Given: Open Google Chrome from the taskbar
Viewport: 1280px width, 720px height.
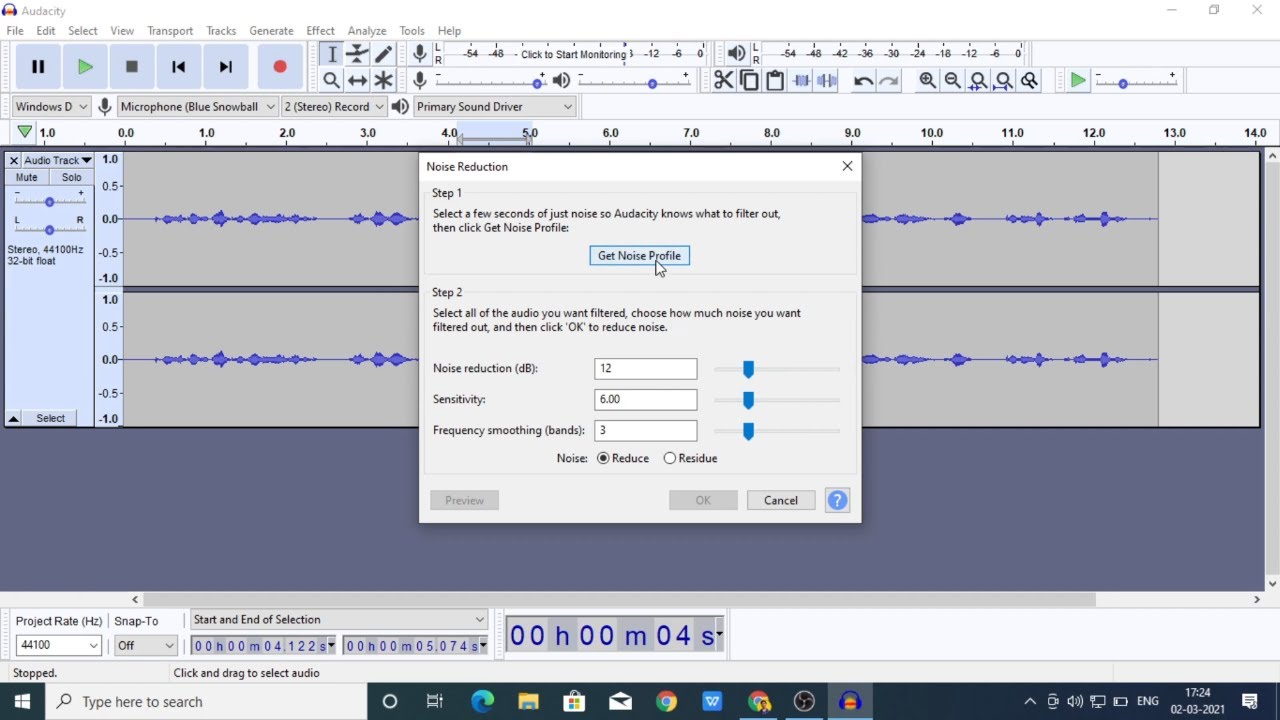Looking at the screenshot, I should click(x=666, y=702).
